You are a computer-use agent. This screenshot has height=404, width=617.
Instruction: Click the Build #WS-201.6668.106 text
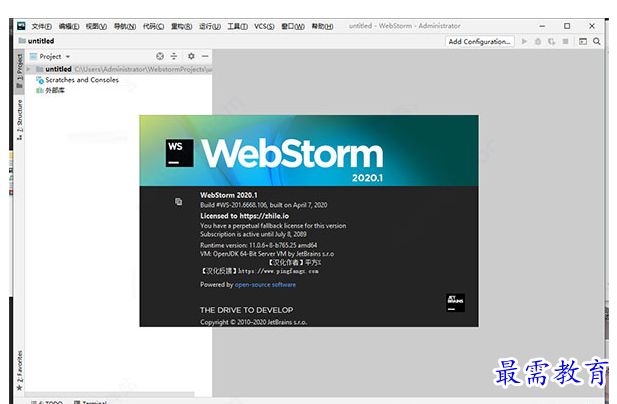click(x=264, y=205)
